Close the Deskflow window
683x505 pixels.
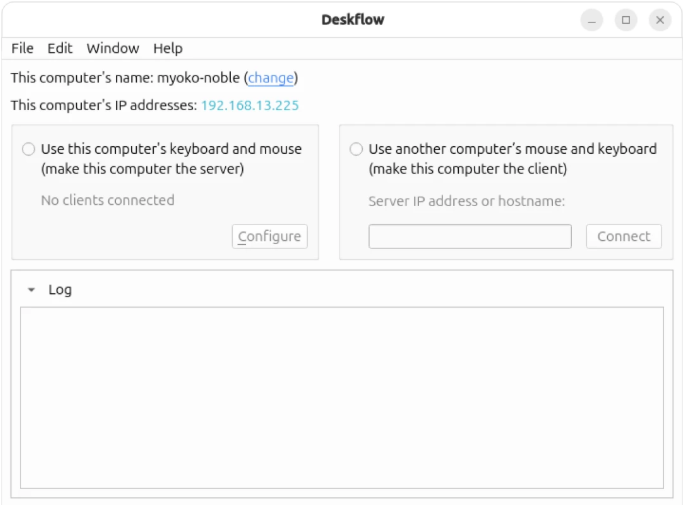pyautogui.click(x=660, y=20)
